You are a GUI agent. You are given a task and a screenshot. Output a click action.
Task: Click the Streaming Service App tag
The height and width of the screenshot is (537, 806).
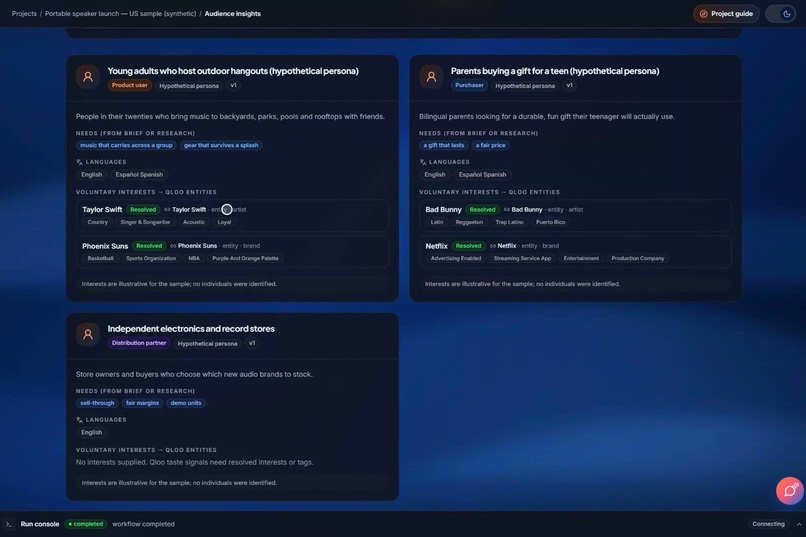(x=522, y=258)
